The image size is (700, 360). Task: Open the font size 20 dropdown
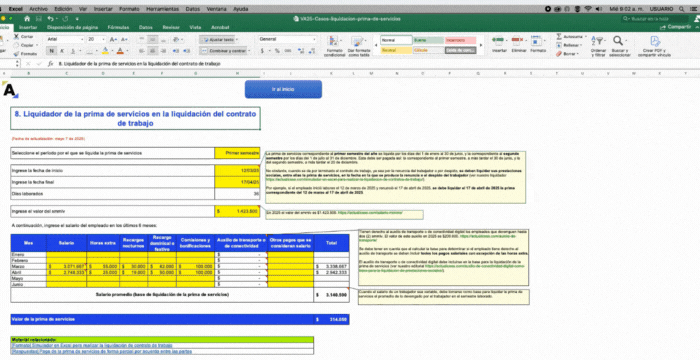(x=104, y=39)
